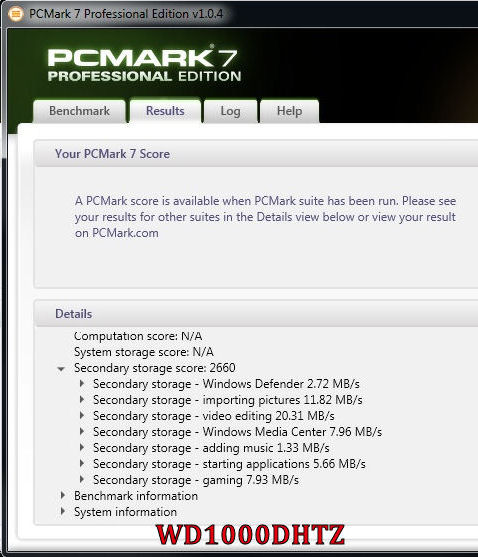Expand the Windows Defender 2.72 MB/s entry
Viewport: 478px width, 557px height.
[82, 384]
